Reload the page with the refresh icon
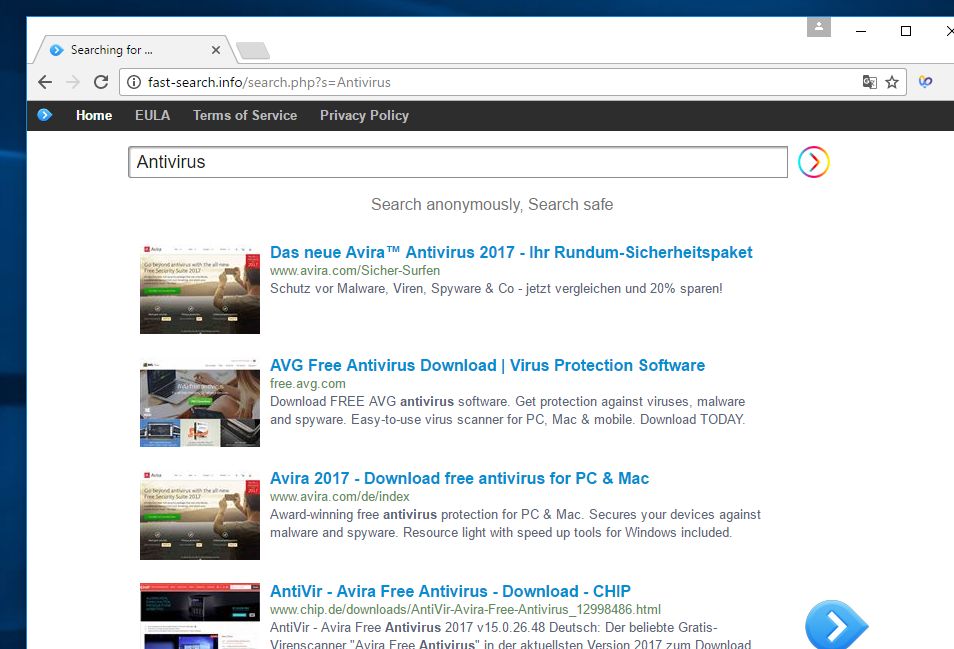Screen dimensions: 954x649 101,82
